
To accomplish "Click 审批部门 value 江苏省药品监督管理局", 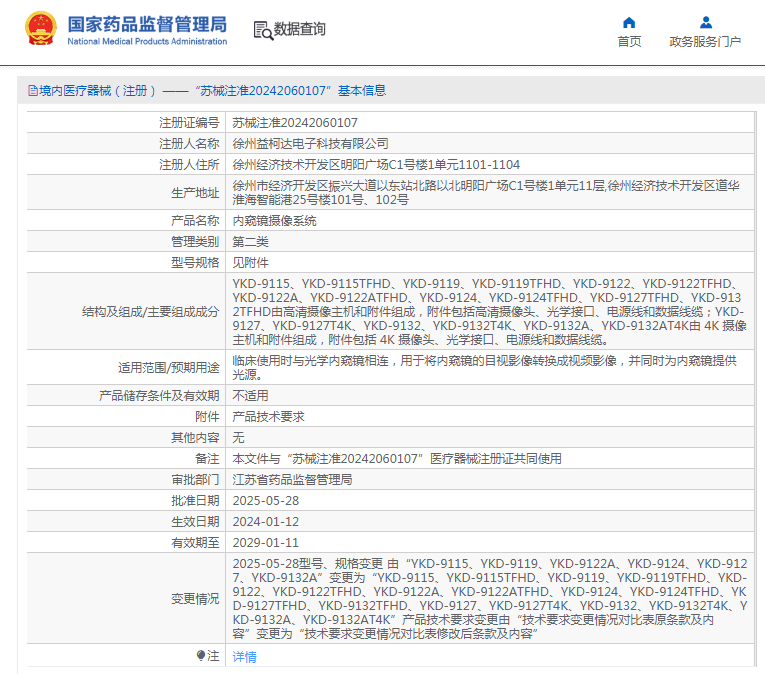I will coord(292,479).
